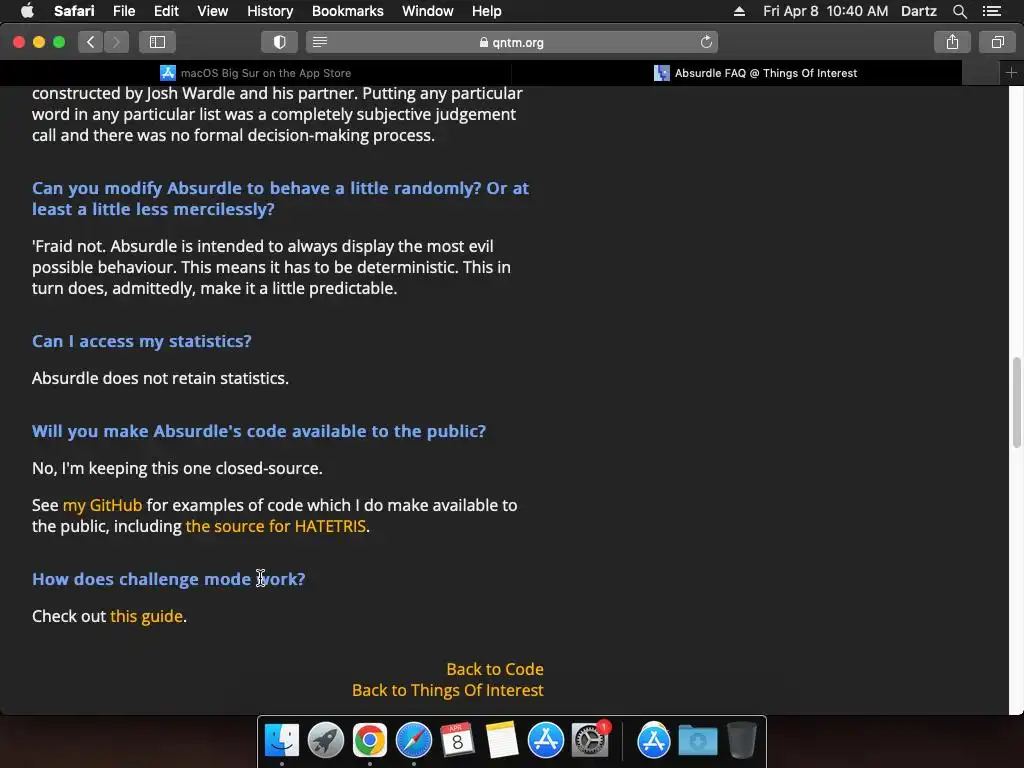Open the 'my GitHub' link
The width and height of the screenshot is (1024, 768).
[x=102, y=505]
